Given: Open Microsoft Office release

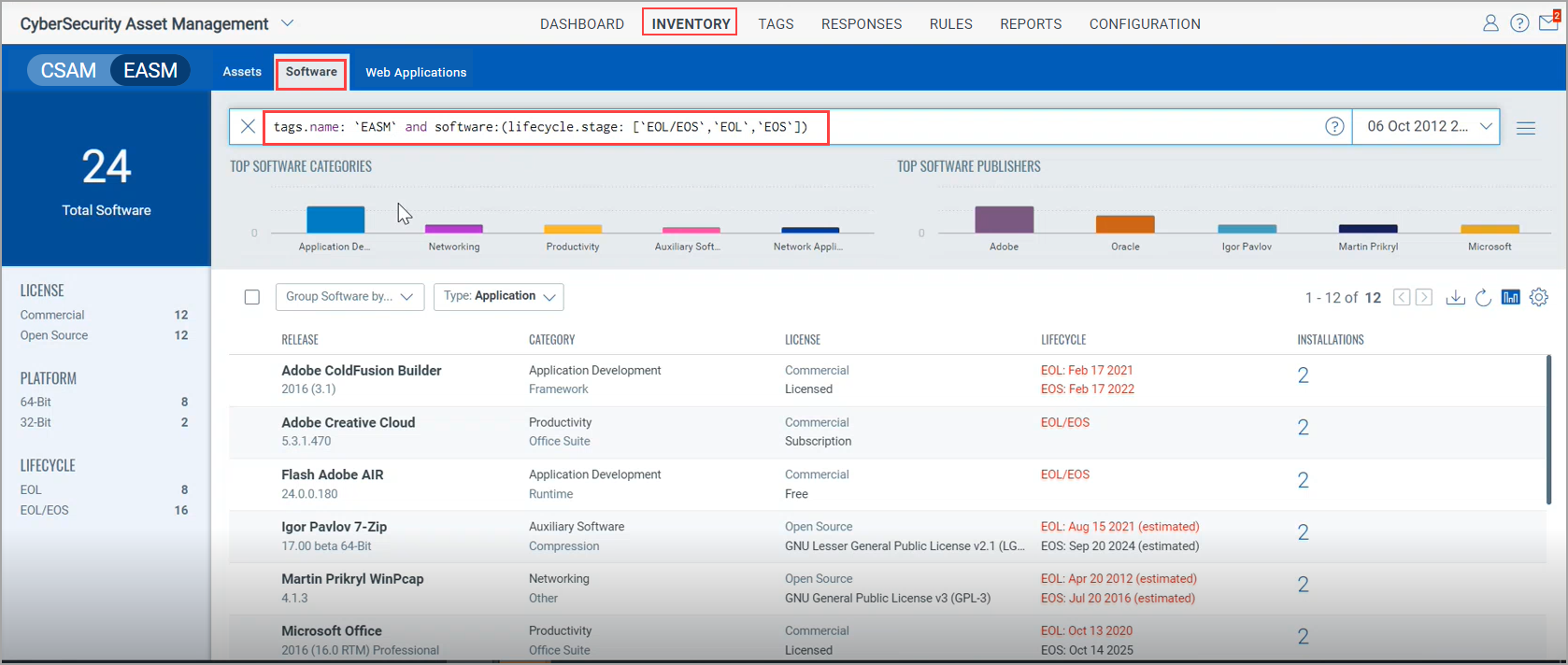Looking at the screenshot, I should click(x=332, y=631).
